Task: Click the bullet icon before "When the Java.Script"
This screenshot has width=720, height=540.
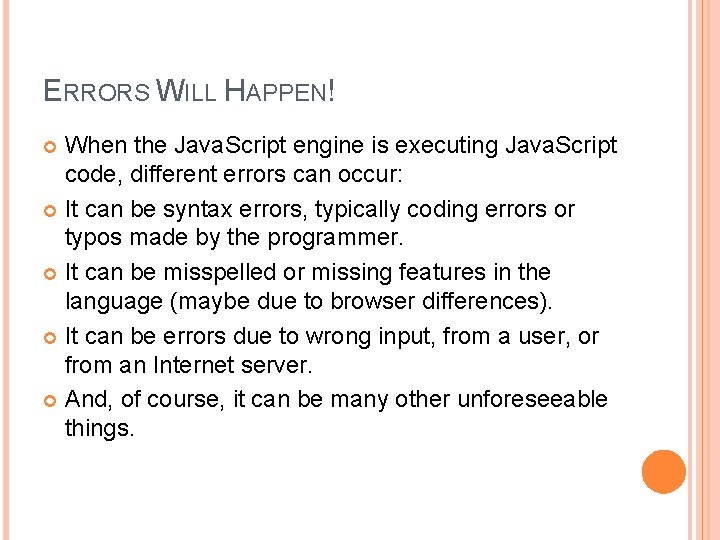Action: coord(51,147)
